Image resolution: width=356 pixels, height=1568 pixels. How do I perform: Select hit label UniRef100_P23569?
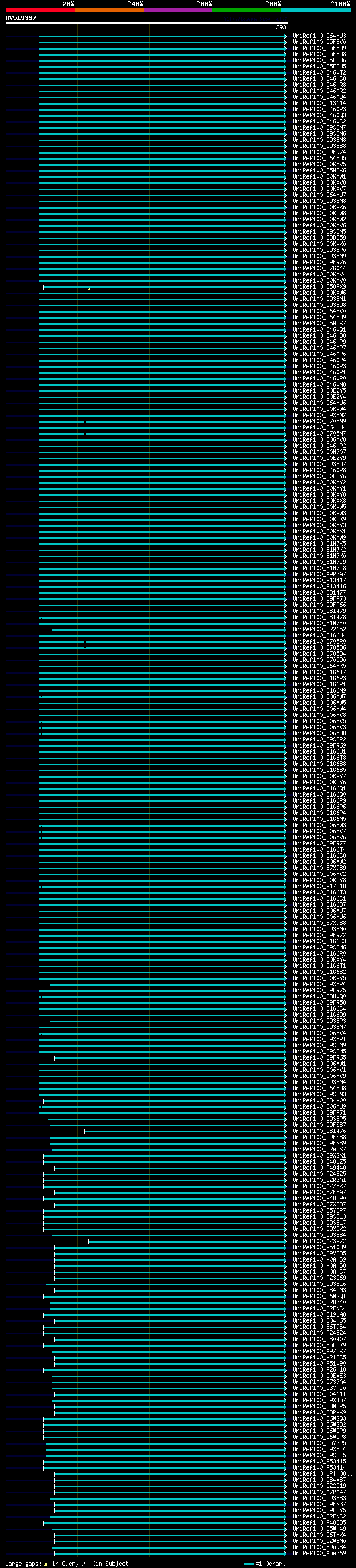point(319,1278)
